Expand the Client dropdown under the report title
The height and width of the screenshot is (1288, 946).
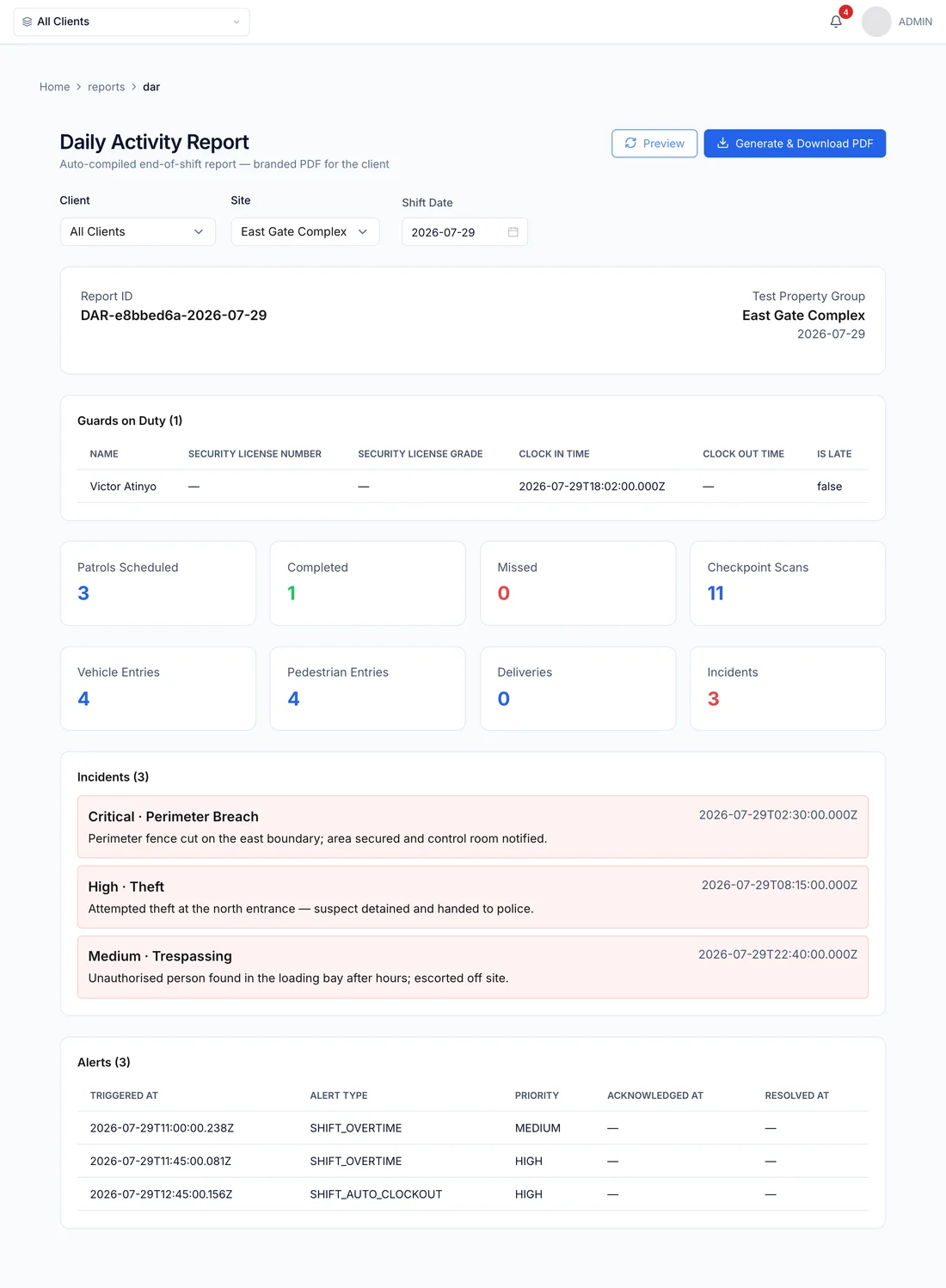(138, 231)
